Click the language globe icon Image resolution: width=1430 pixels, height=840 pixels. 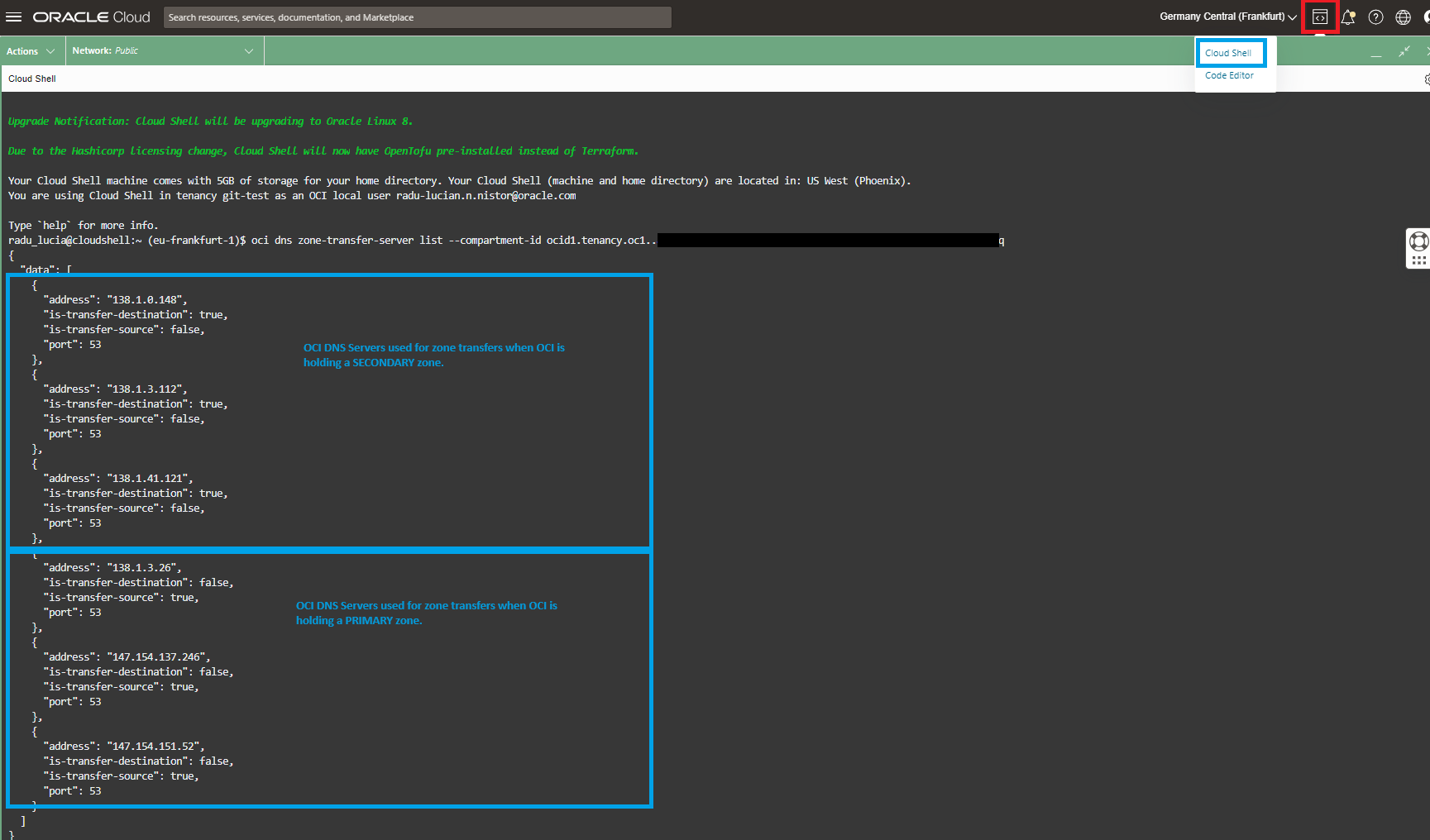point(1404,17)
